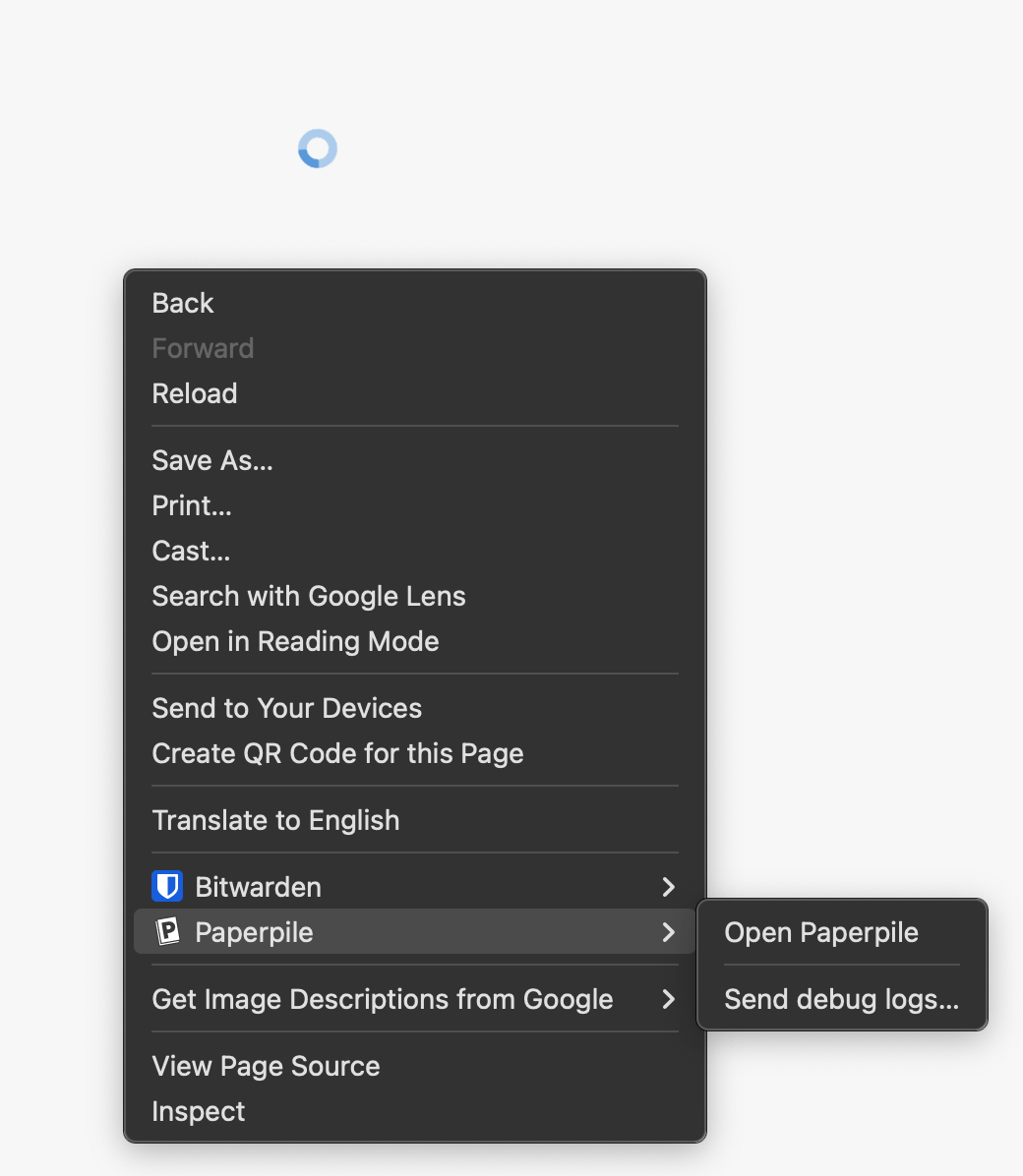The width and height of the screenshot is (1023, 1176).
Task: Select the Print option
Action: pos(192,505)
